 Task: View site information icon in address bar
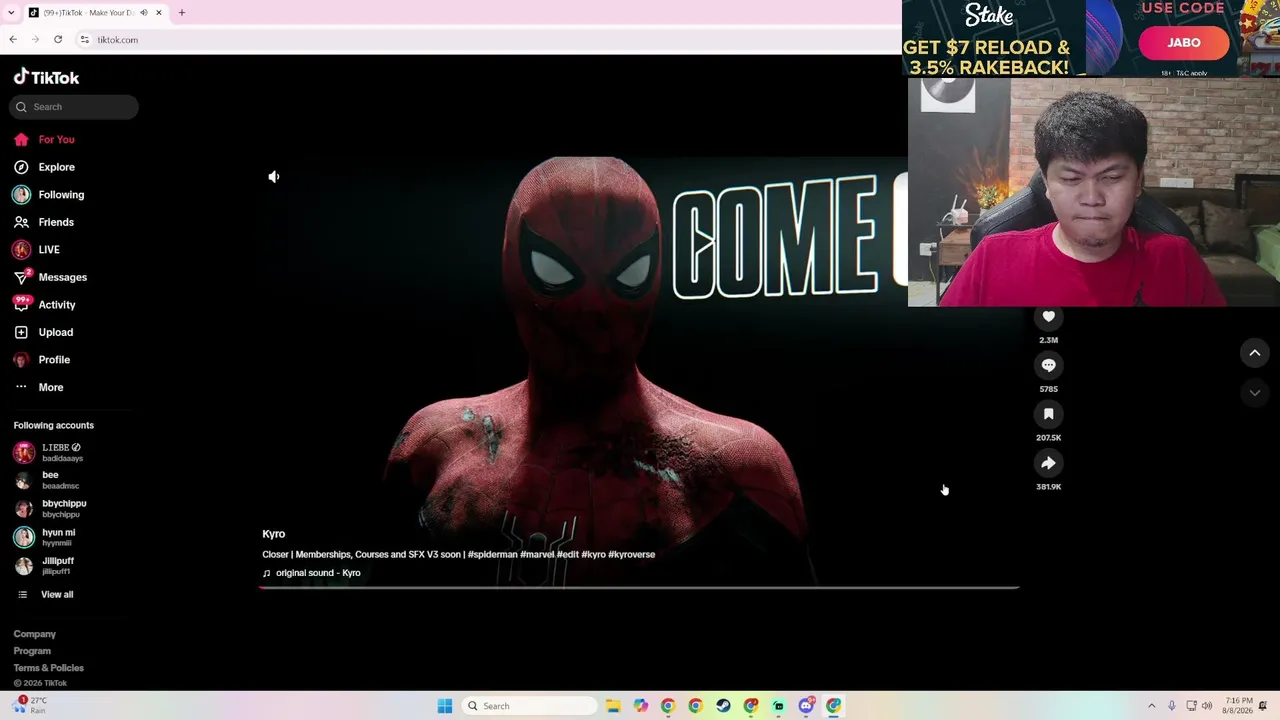[85, 40]
